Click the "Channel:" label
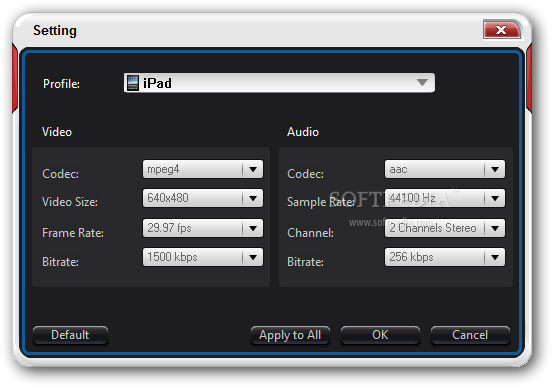The height and width of the screenshot is (387, 552). tap(310, 233)
